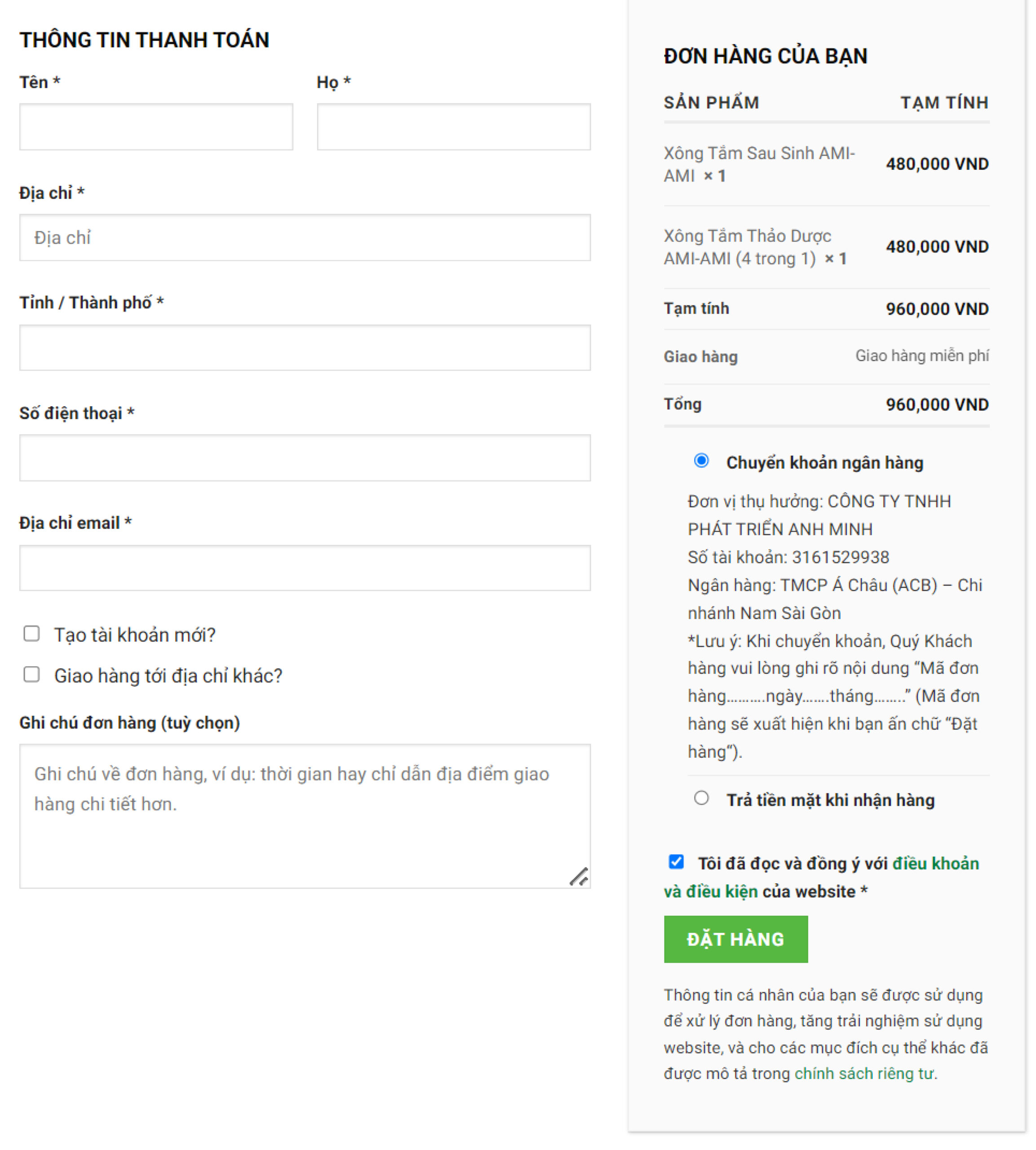The width and height of the screenshot is (1036, 1150).
Task: Click the Số điện thoại phone field
Action: (x=305, y=458)
